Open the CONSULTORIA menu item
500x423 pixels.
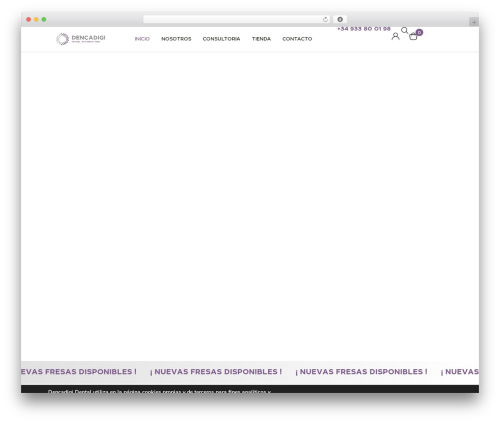(221, 39)
